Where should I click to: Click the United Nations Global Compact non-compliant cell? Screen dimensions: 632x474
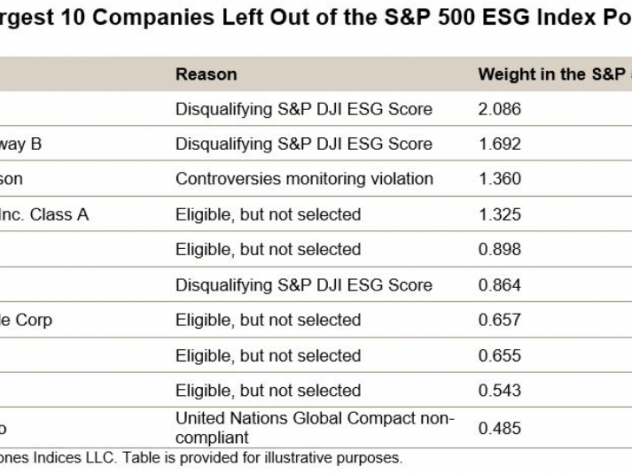pyautogui.click(x=315, y=428)
